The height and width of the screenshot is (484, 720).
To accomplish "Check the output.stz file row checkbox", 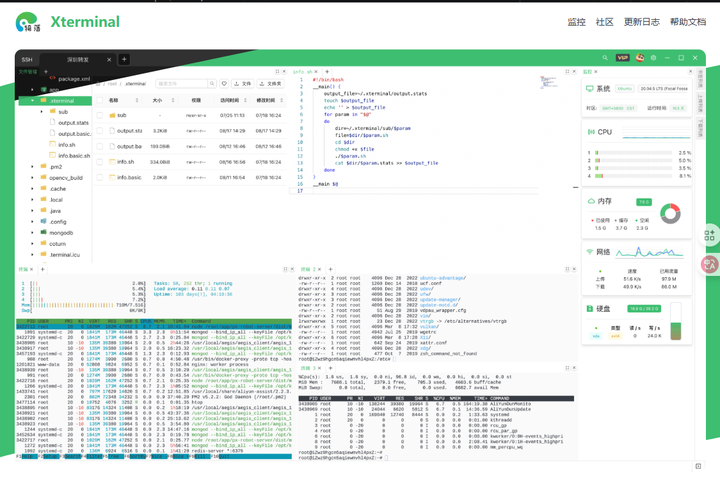I will click(x=100, y=131).
